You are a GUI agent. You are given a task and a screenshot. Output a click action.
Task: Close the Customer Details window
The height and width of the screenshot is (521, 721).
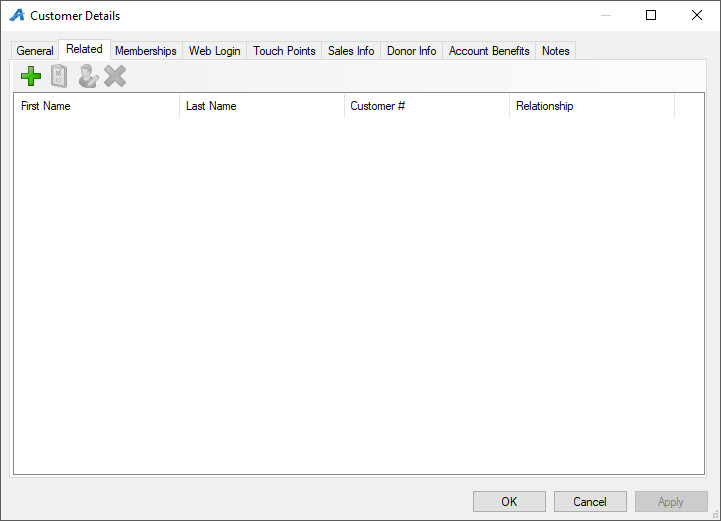(697, 15)
